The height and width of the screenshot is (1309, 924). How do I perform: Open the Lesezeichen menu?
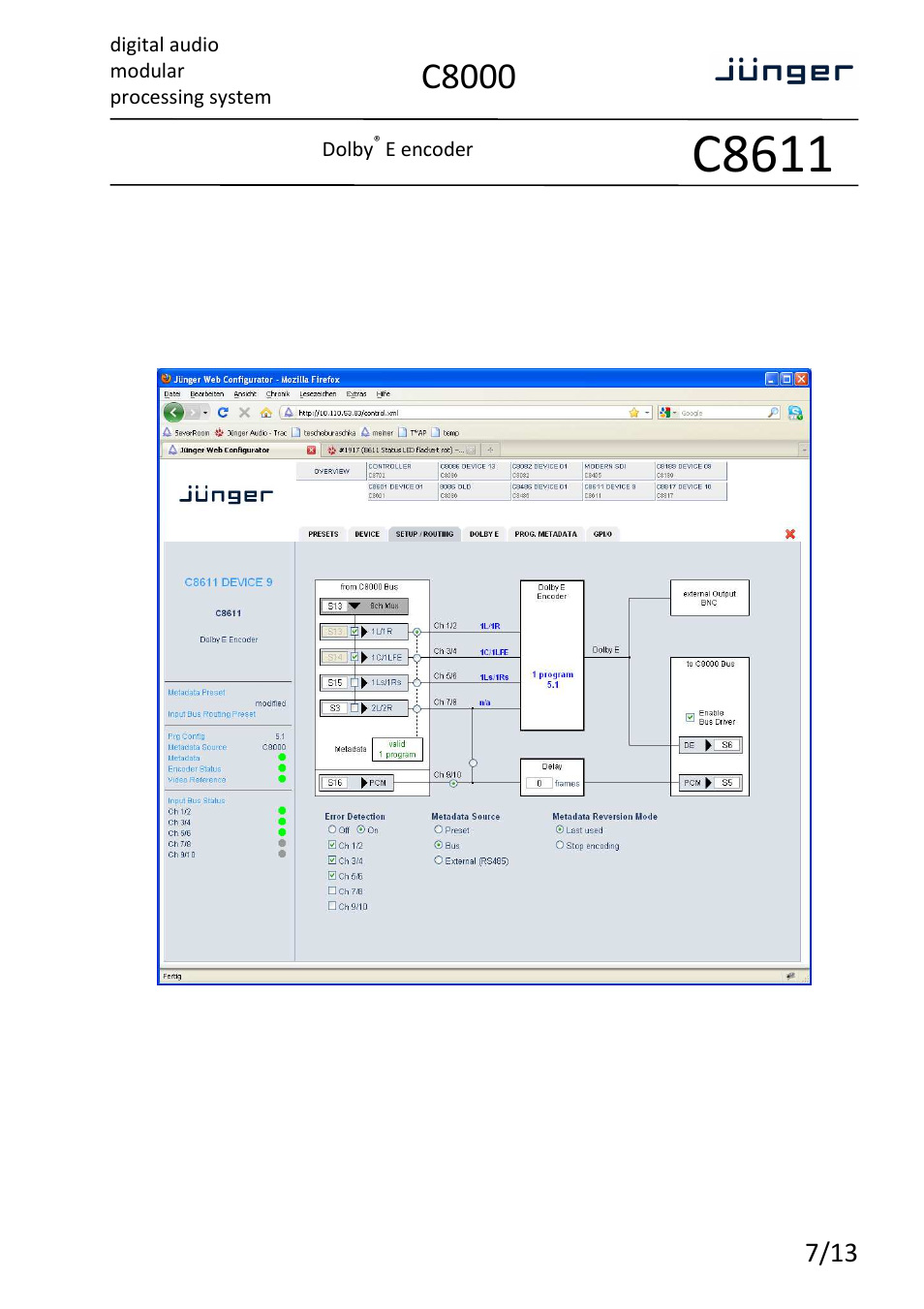click(318, 394)
